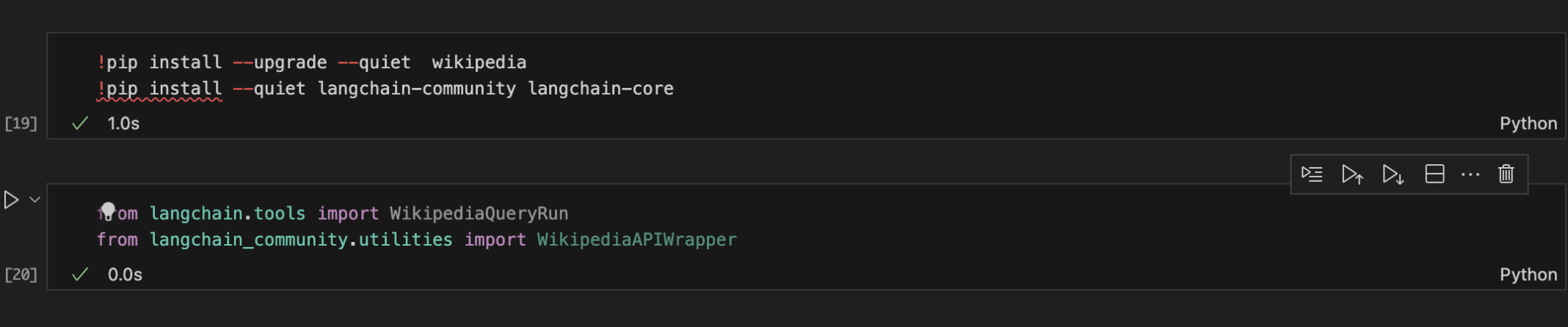Change language mode of pip install cell

tap(1528, 123)
